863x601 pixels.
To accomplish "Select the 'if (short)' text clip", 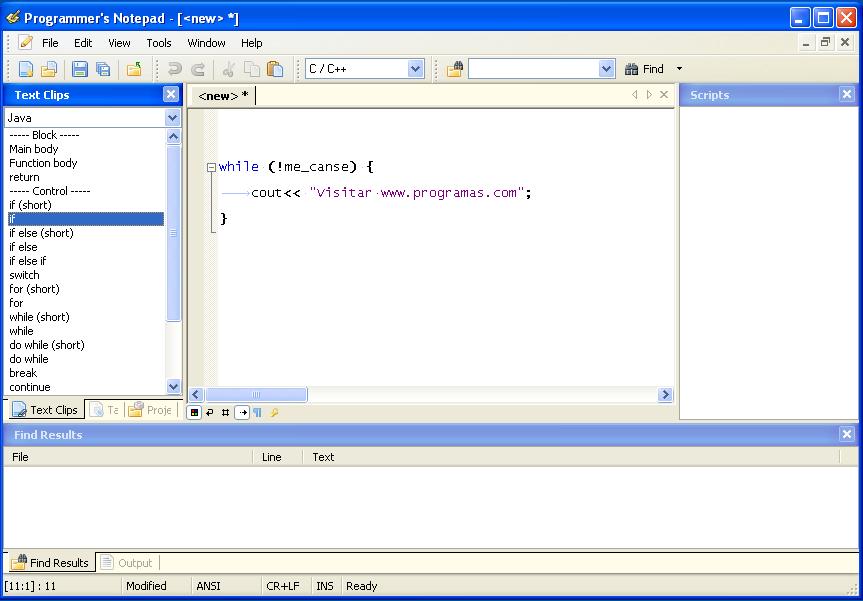I will pos(30,205).
